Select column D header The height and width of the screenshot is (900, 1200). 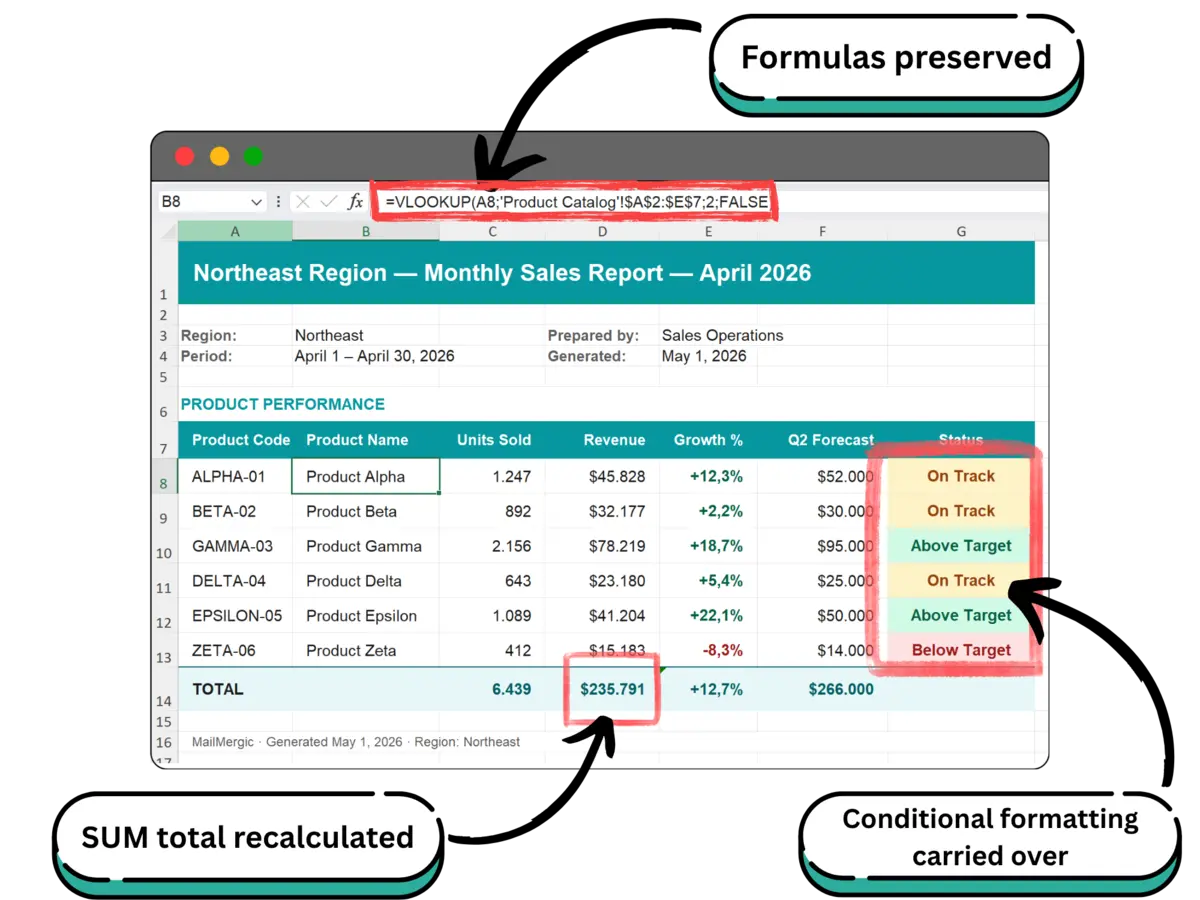602,231
